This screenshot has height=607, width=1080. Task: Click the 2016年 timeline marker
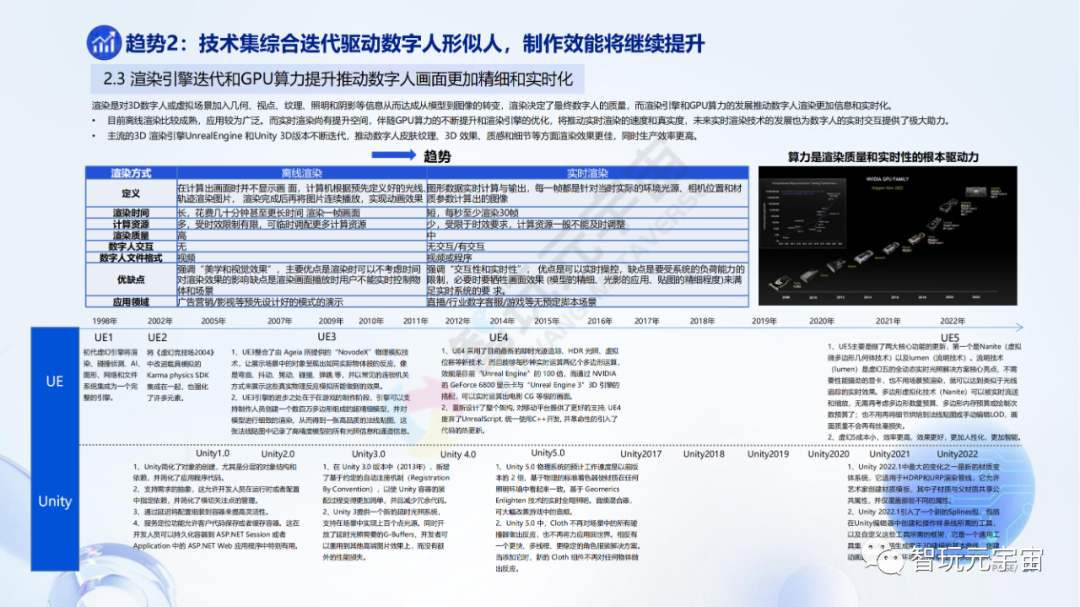[x=600, y=321]
